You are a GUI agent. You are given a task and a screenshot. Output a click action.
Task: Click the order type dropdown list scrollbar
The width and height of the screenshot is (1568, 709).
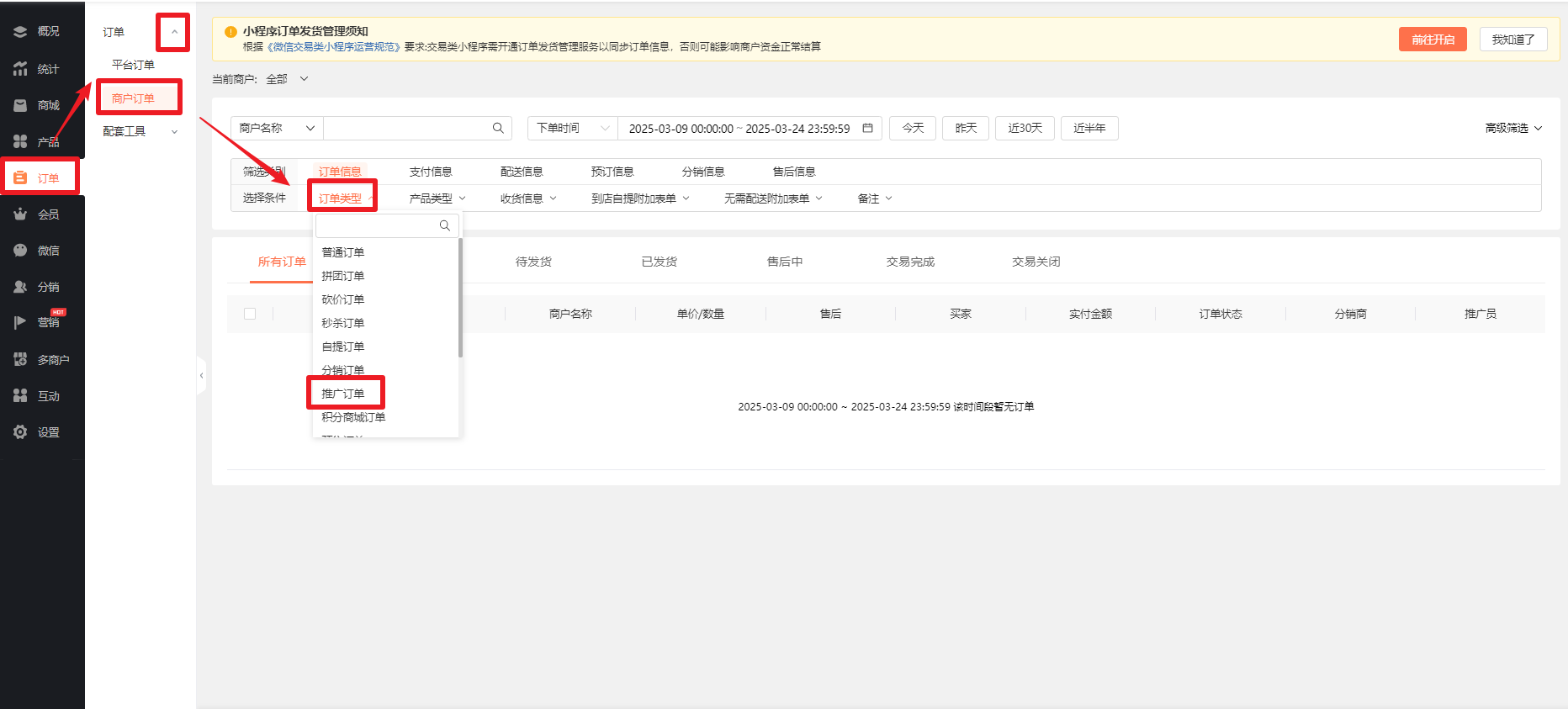(x=460, y=296)
